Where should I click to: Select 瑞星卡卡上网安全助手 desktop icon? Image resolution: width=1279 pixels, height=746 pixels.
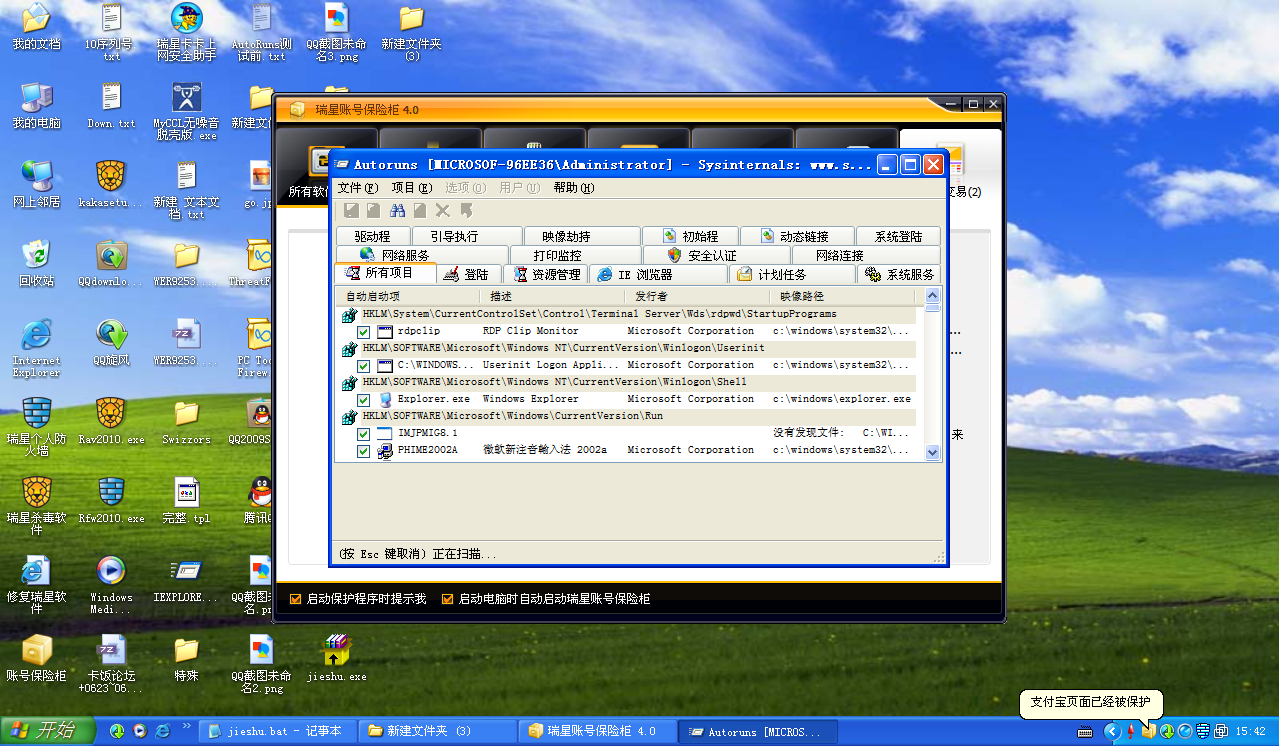click(x=186, y=33)
